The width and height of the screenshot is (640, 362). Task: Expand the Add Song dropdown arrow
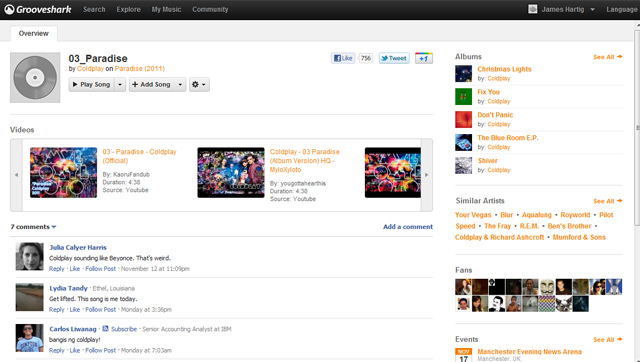coord(180,84)
